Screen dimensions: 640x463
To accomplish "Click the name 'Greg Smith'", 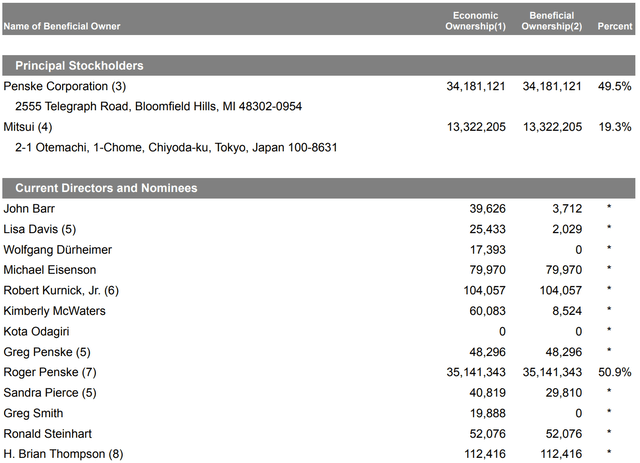I will tap(33, 413).
